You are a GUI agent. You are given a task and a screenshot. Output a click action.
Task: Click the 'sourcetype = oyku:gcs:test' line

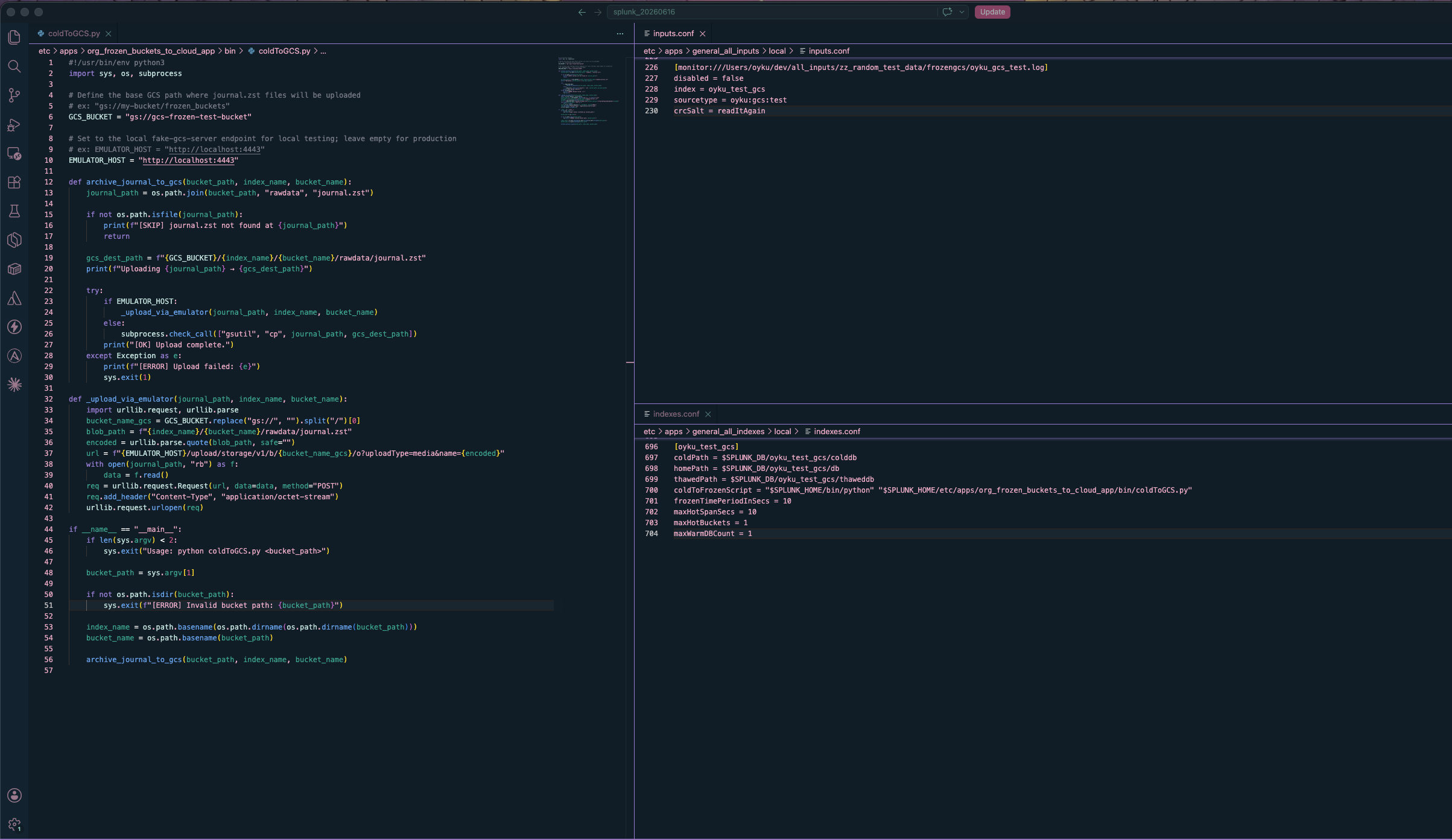tap(730, 100)
